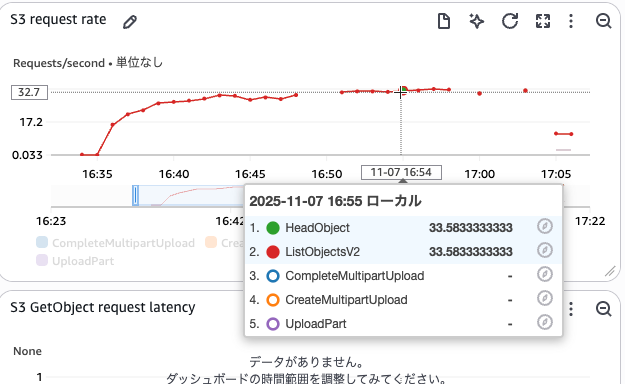Toggle the HeadObject series in tooltip
The width and height of the screenshot is (625, 384).
[x=273, y=228]
